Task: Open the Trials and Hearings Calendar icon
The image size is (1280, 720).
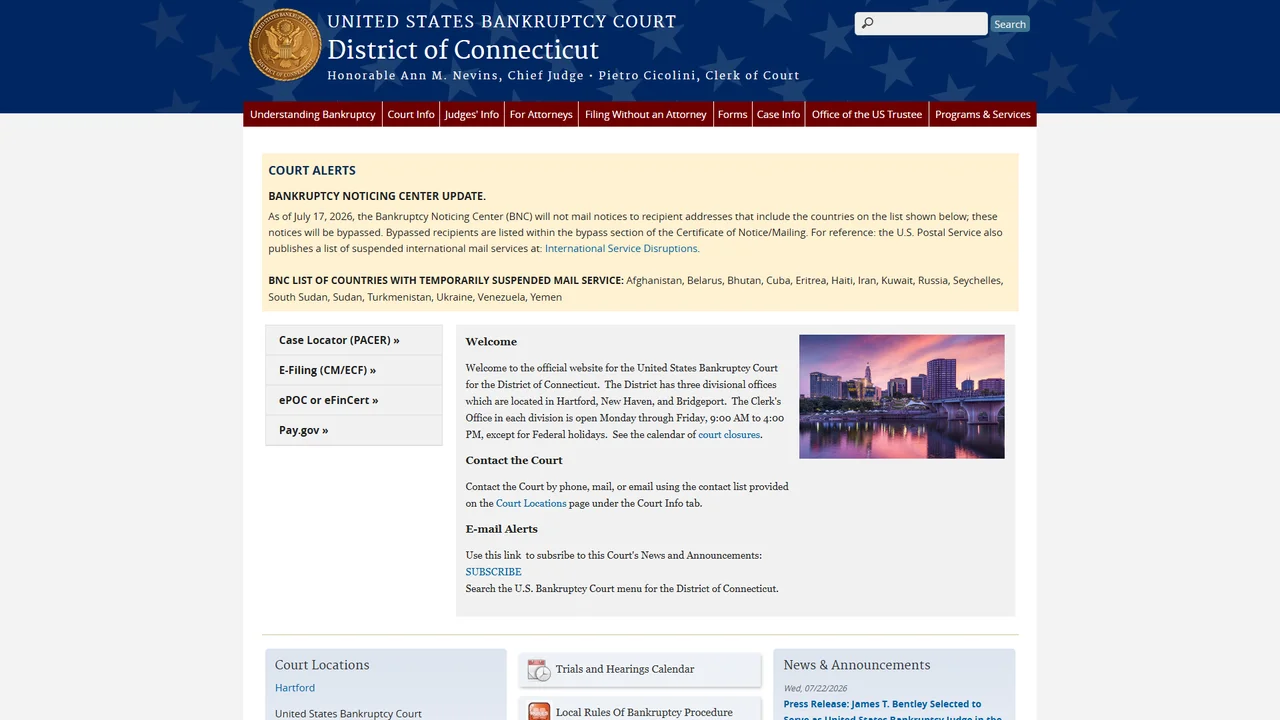Action: pyautogui.click(x=539, y=670)
